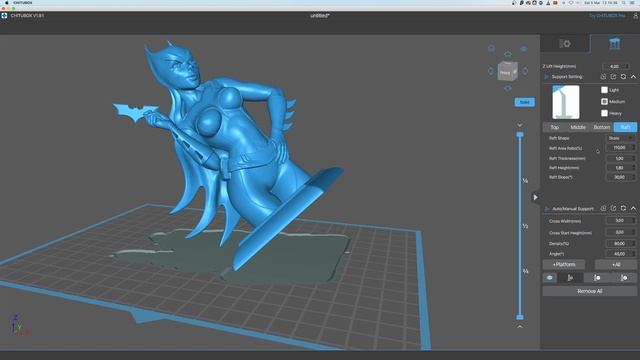The height and width of the screenshot is (360, 640).
Task: Export the Auto/Manual Support profile
Action: click(x=613, y=209)
